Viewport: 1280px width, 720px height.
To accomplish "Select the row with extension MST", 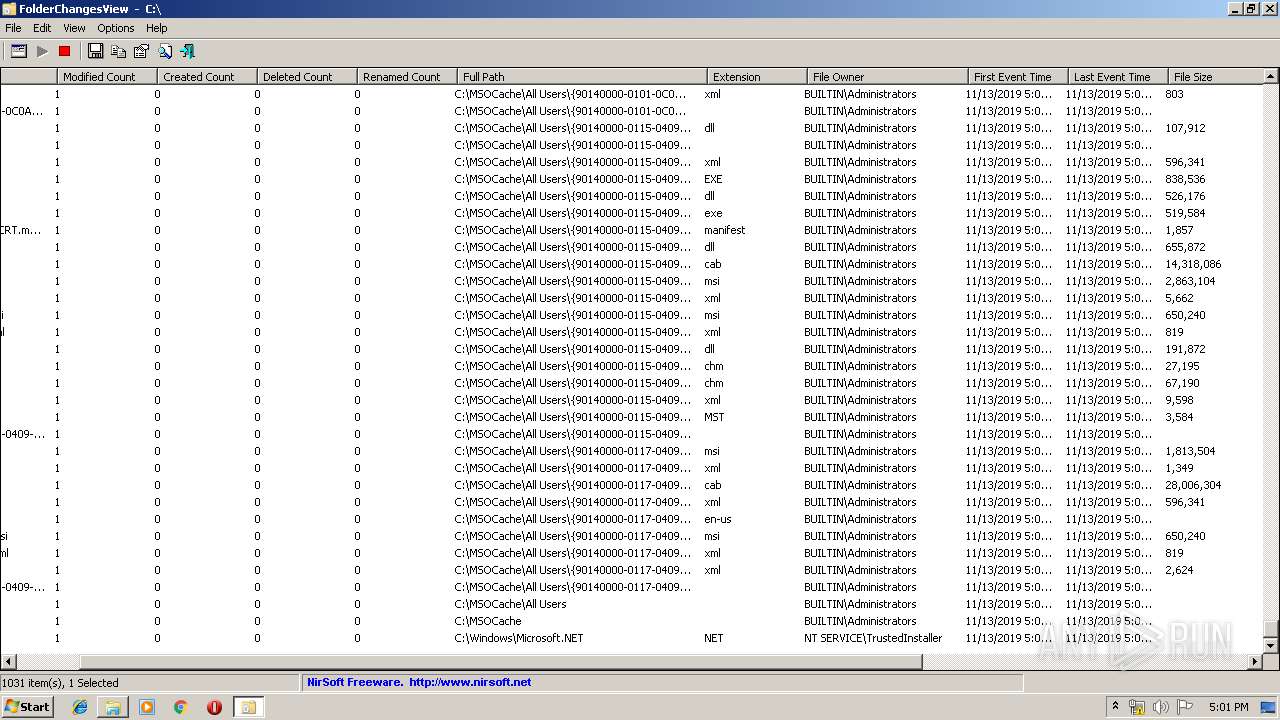I will 632,417.
